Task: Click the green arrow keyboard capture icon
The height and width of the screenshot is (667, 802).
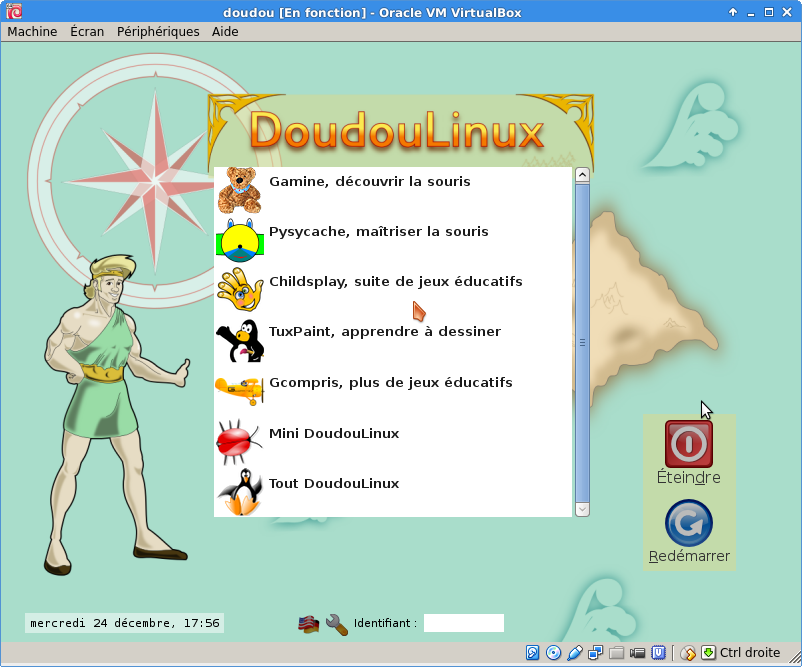Action: 708,653
